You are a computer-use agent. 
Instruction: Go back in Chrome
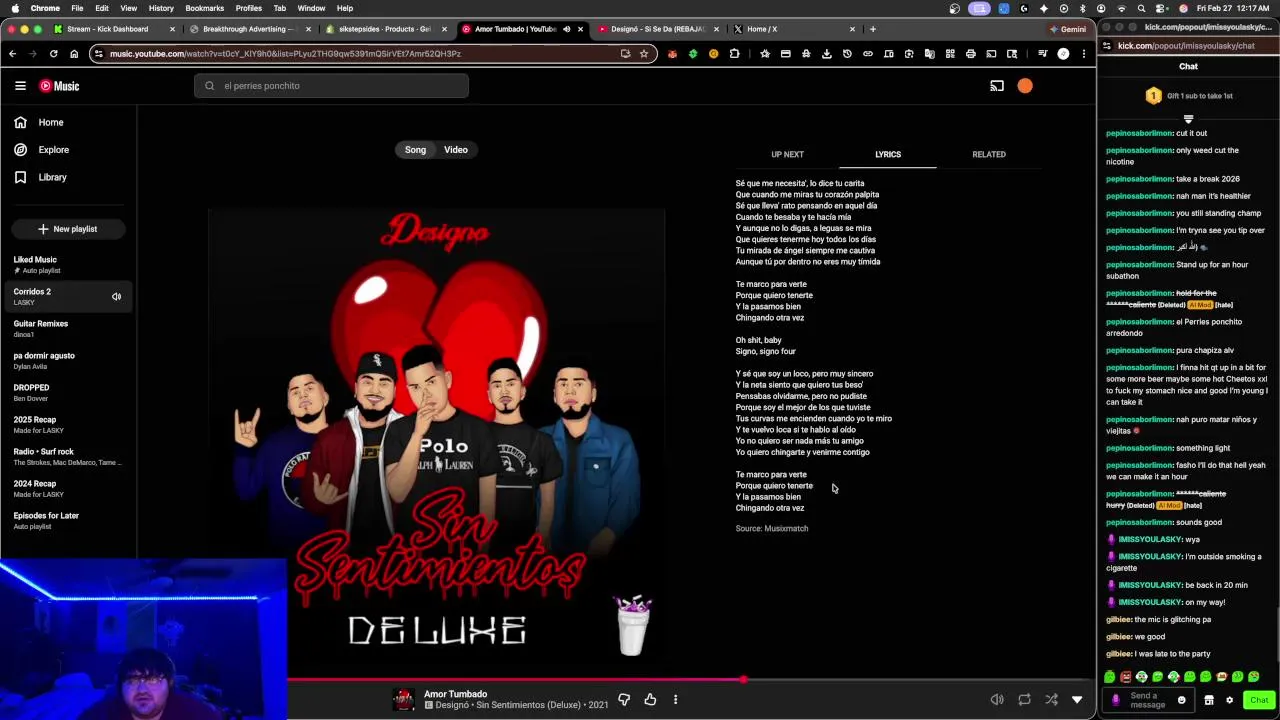12,54
